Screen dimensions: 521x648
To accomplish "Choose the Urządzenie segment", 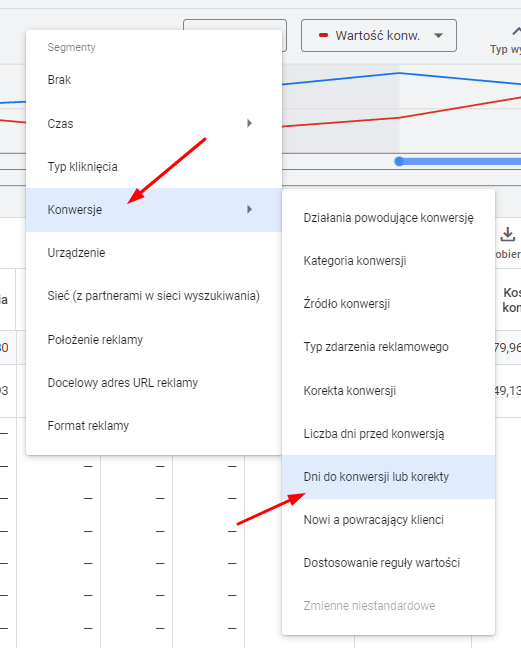I will 154,253.
